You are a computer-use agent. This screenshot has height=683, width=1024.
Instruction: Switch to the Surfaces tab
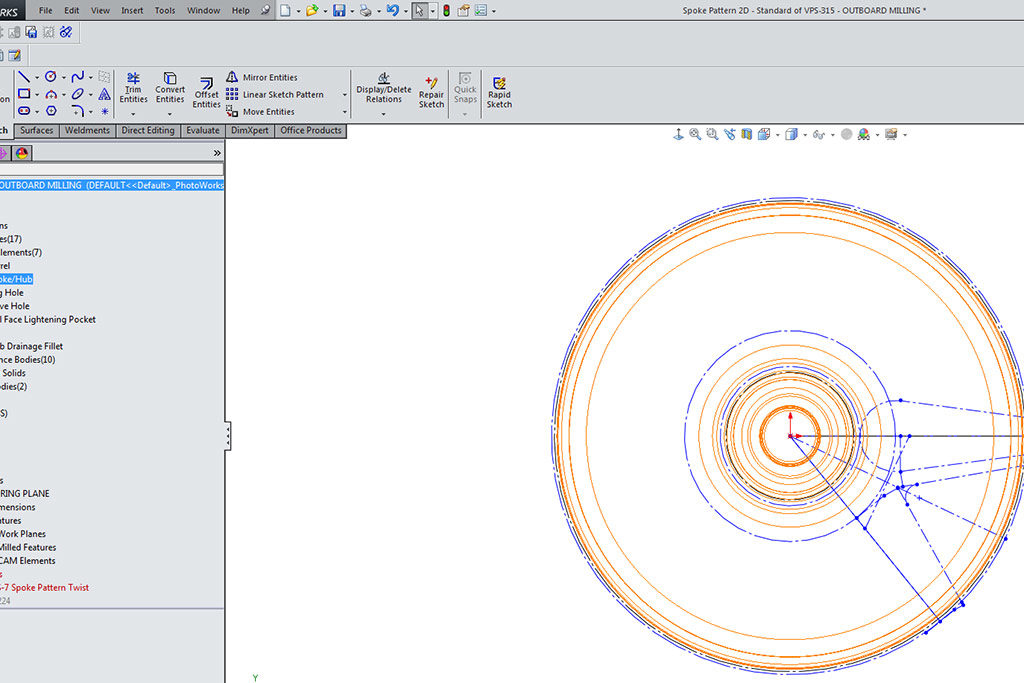(x=37, y=131)
